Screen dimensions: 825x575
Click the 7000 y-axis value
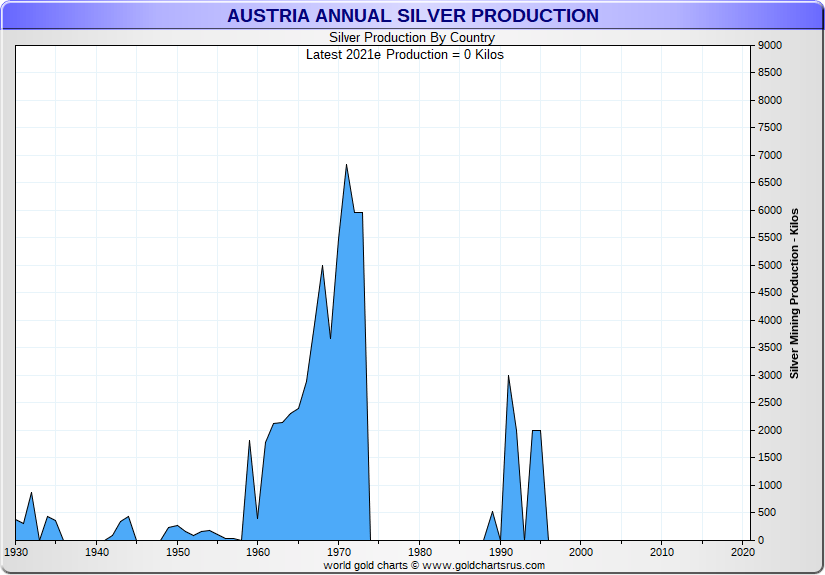[x=770, y=156]
